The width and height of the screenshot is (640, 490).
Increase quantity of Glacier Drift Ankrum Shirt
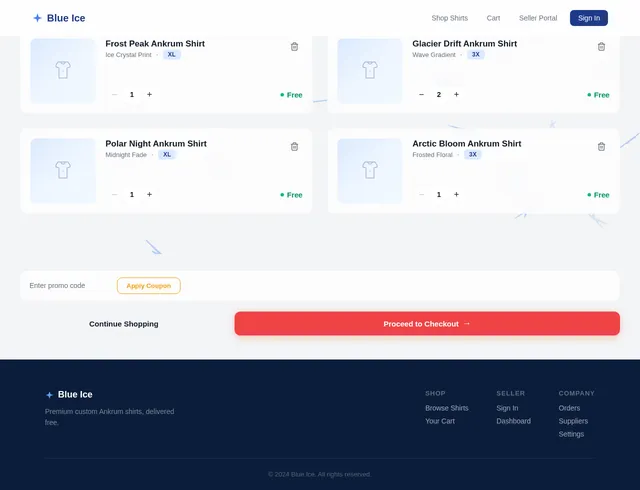point(456,94)
